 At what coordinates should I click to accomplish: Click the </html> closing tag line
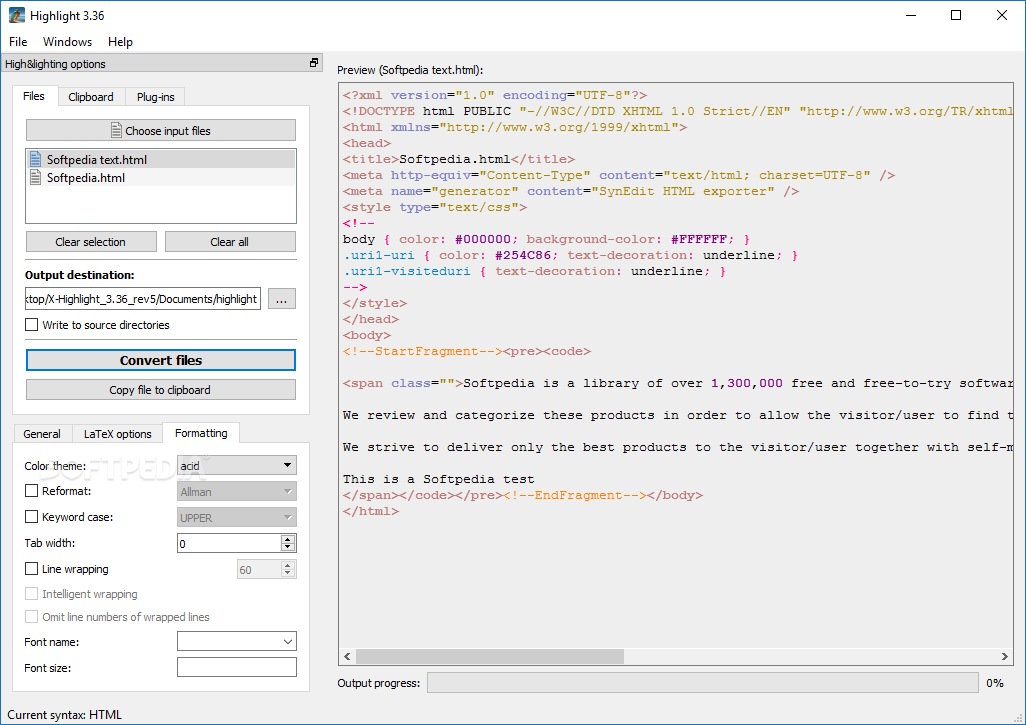[x=370, y=511]
